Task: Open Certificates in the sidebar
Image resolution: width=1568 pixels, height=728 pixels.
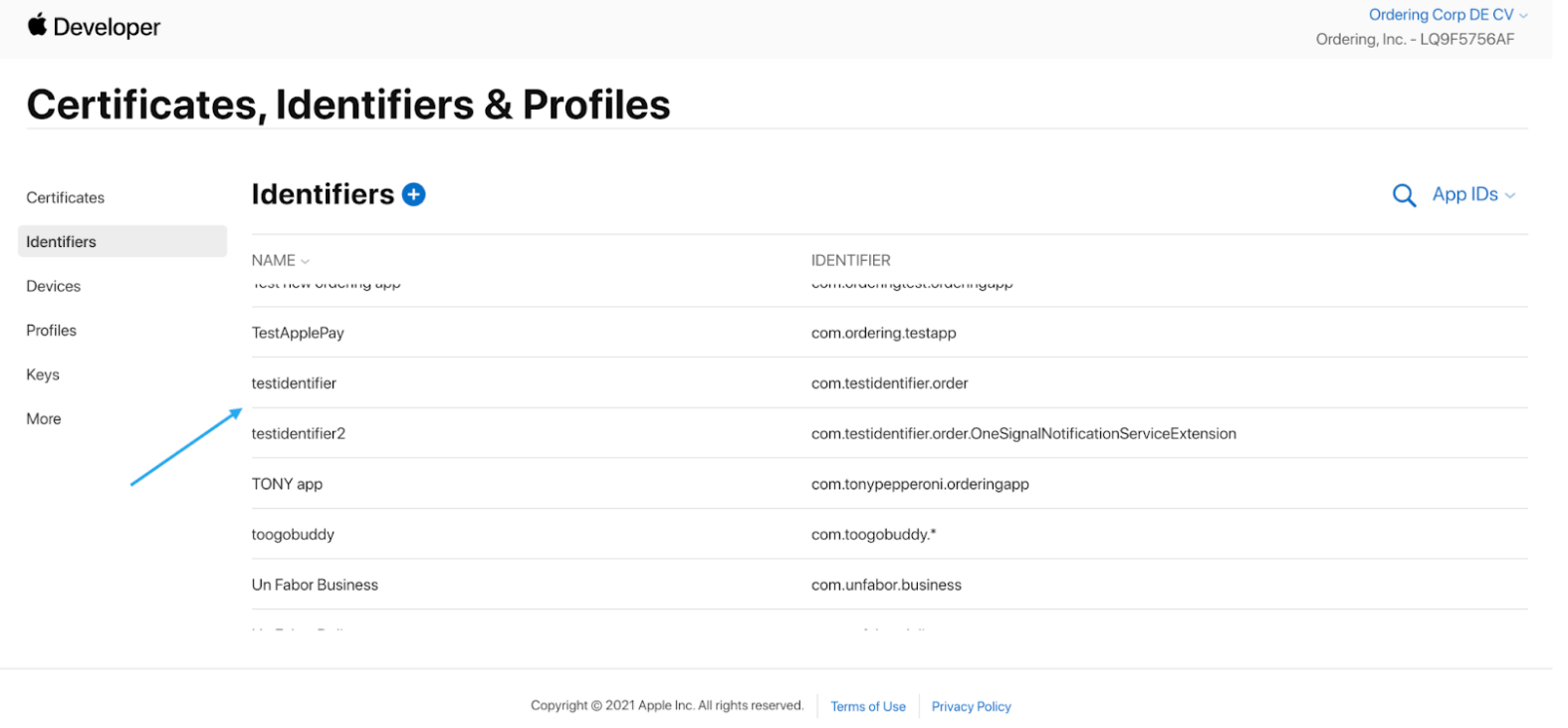Action: 66,197
